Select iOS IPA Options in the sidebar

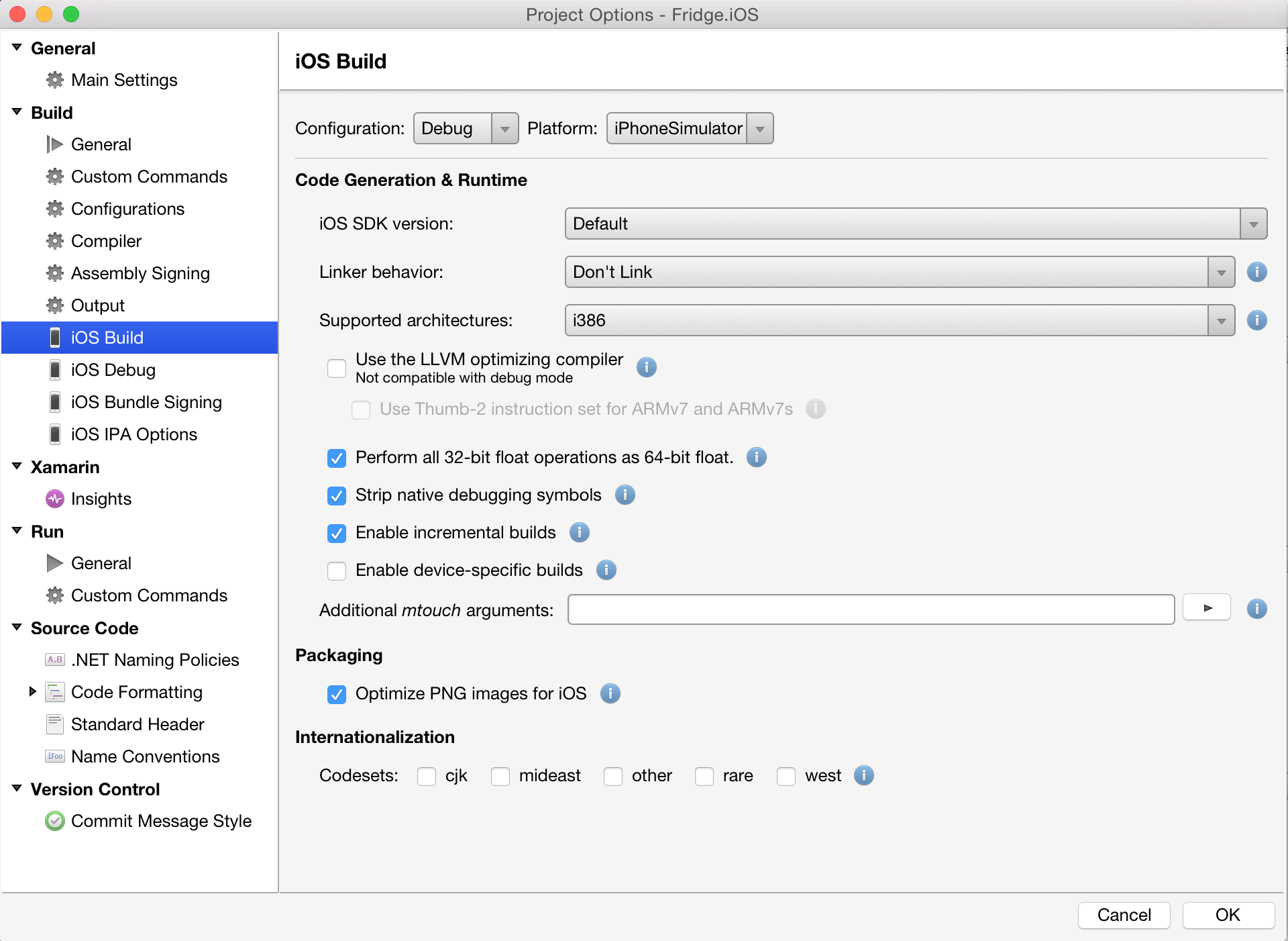133,434
